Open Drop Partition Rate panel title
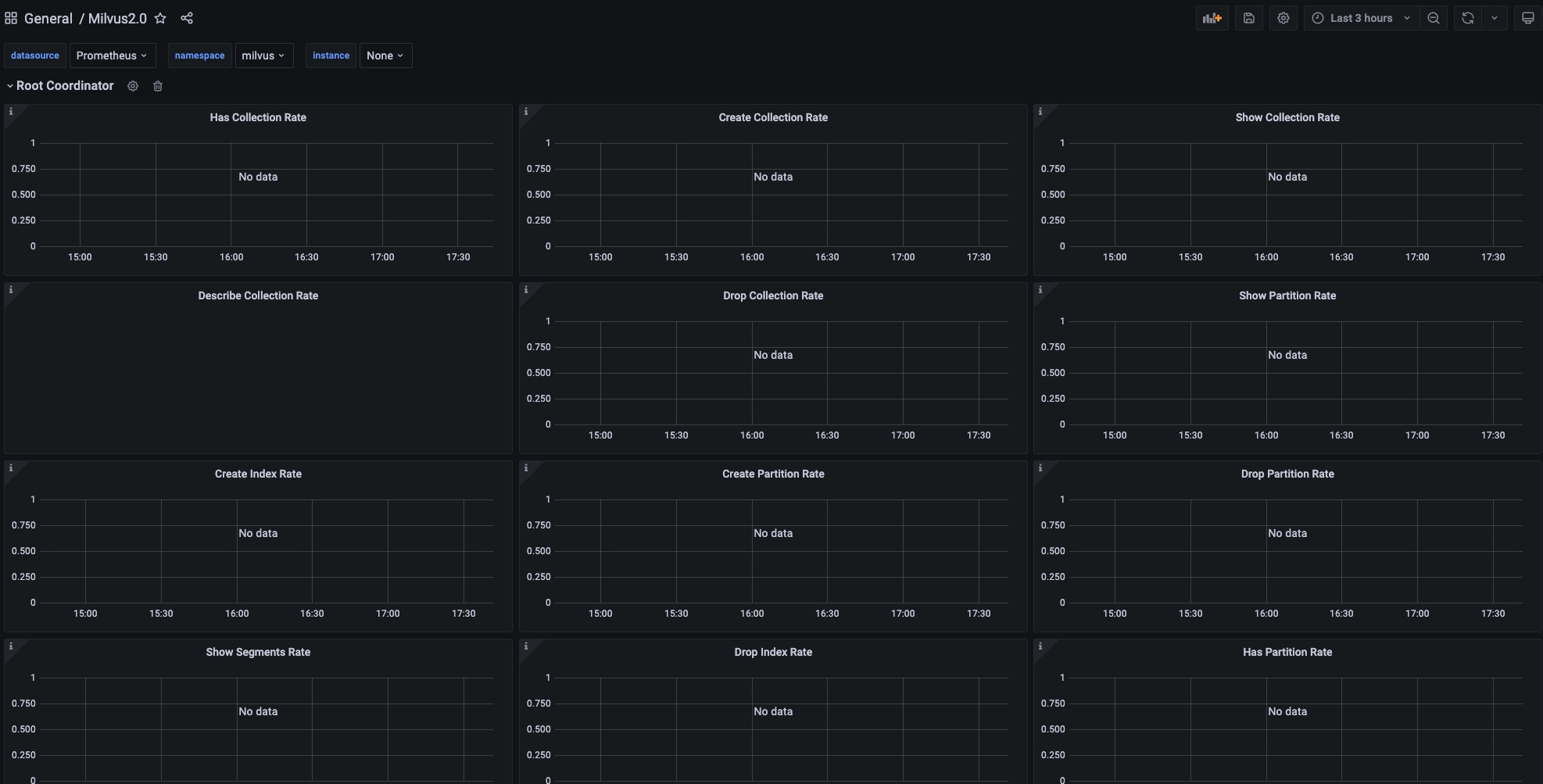The height and width of the screenshot is (784, 1543). [x=1287, y=474]
